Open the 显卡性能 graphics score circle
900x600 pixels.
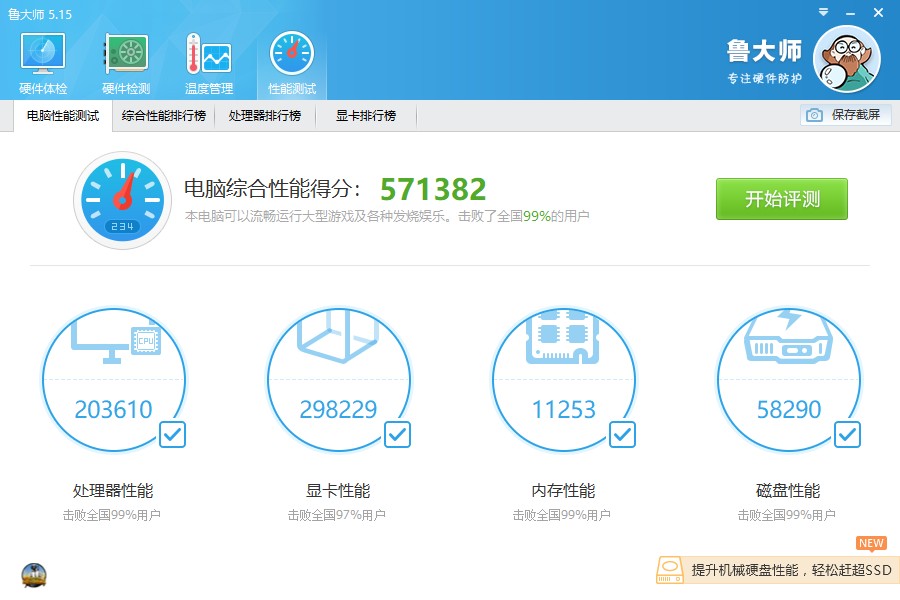tap(339, 380)
